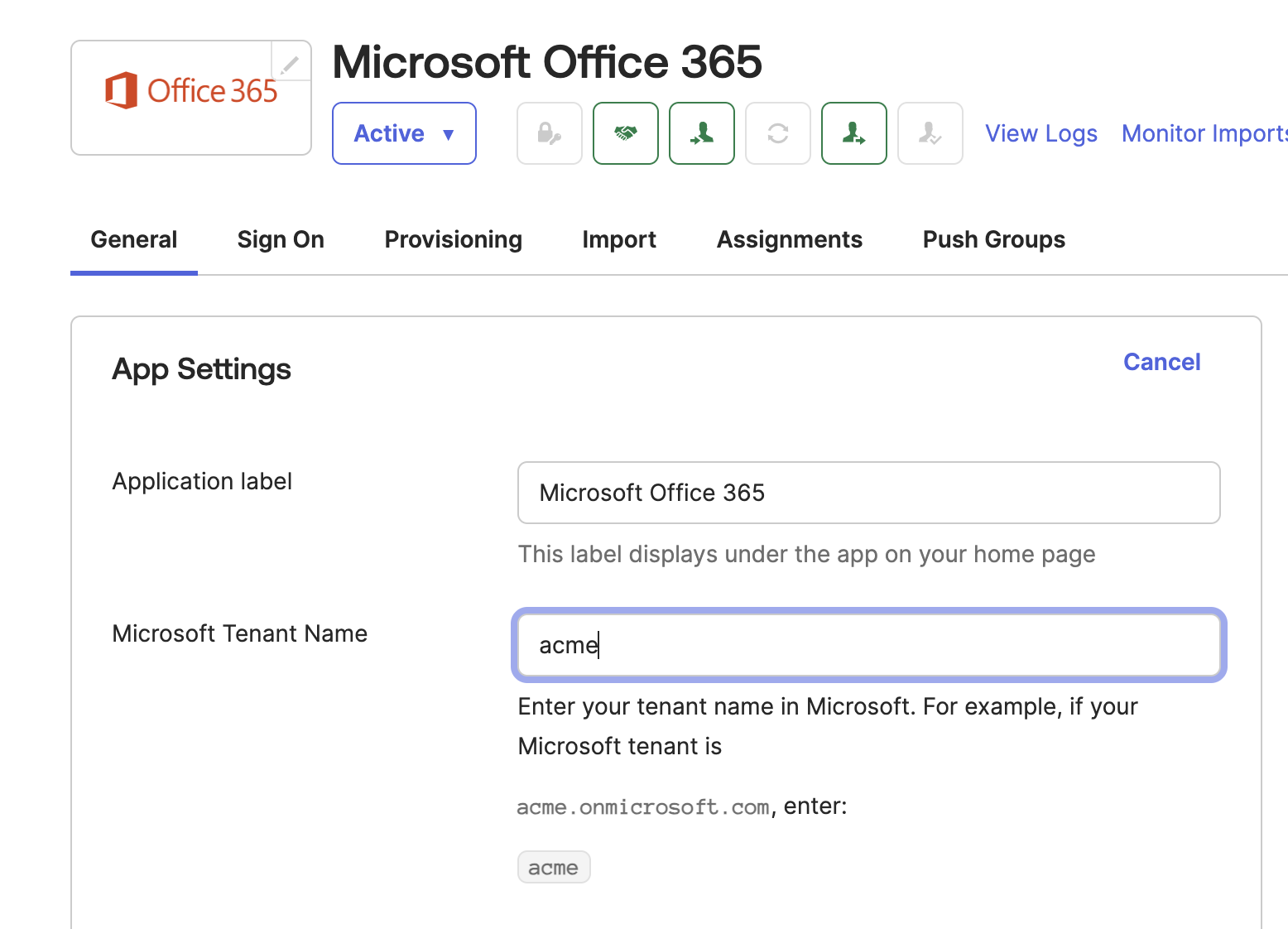The image size is (1288, 929).
Task: Click the greyed user checkmark icon
Action: coord(930,133)
